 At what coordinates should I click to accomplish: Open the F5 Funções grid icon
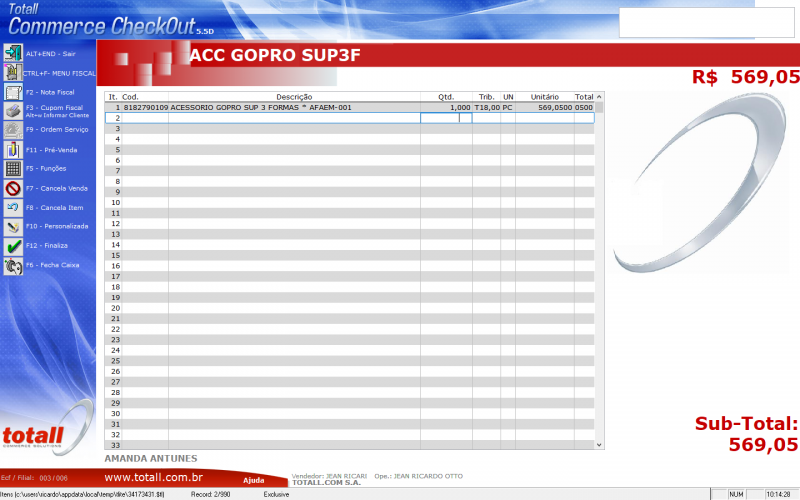coord(13,169)
